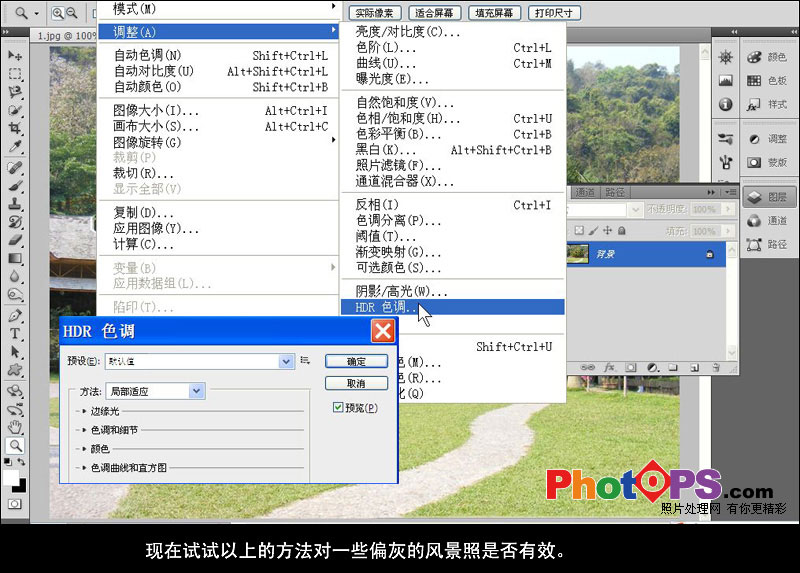Open the Brush presets panel icon
This screenshot has width=800, height=573.
(x=726, y=138)
